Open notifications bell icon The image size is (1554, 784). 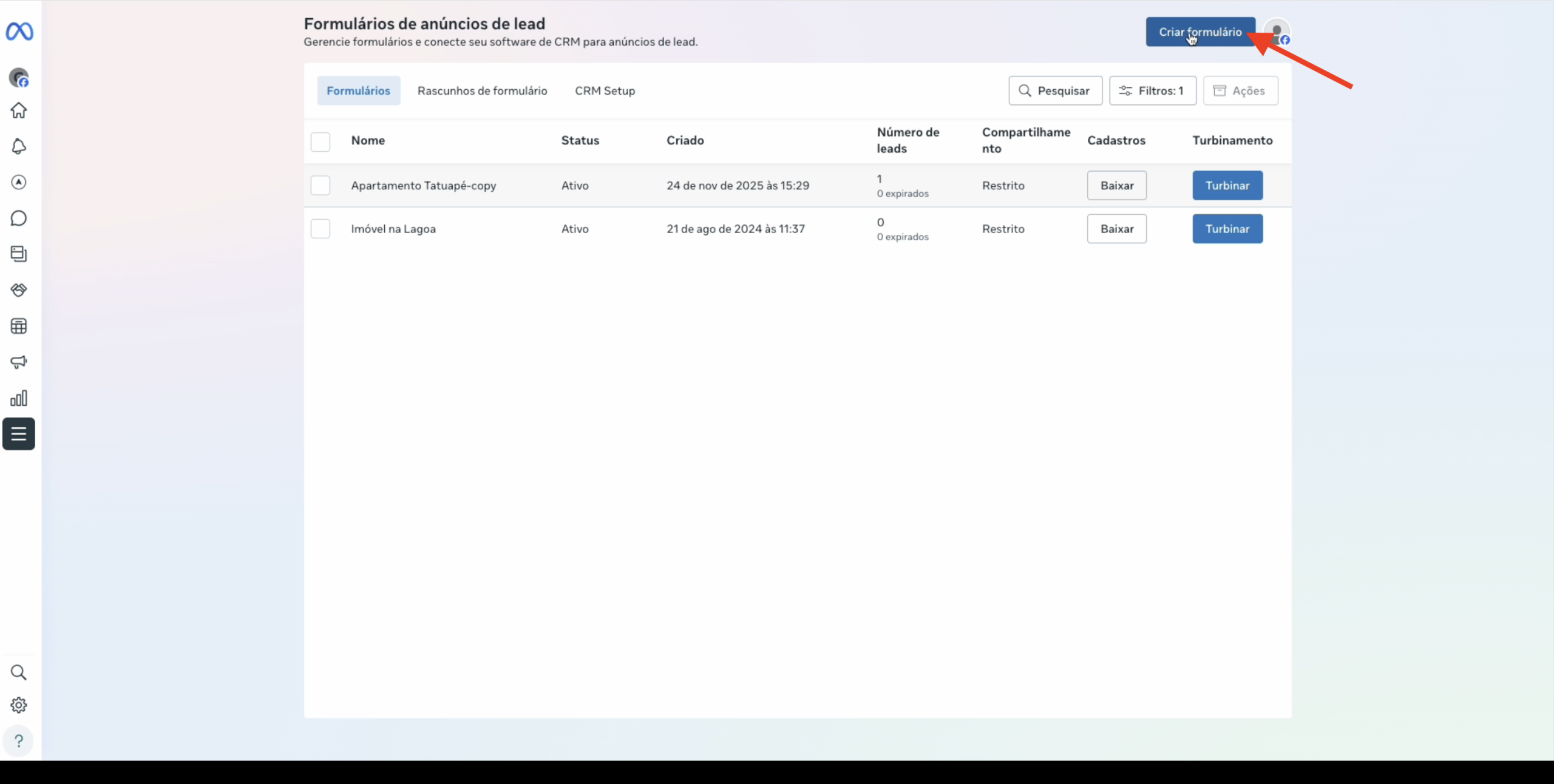tap(19, 146)
